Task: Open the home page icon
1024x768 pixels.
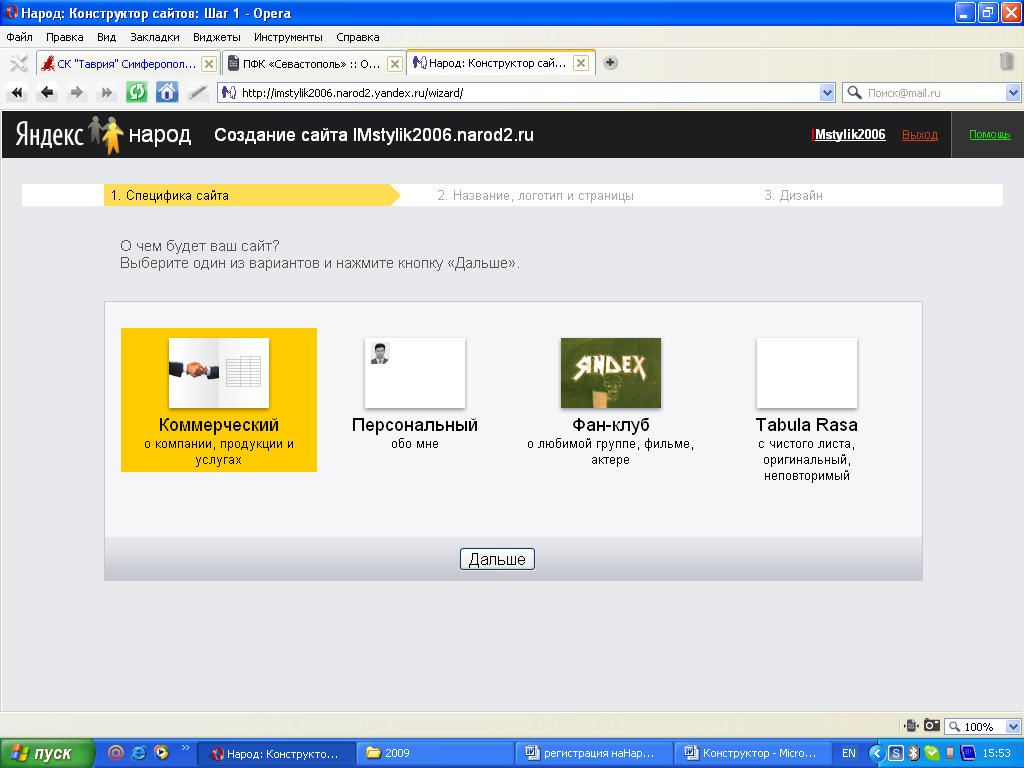Action: 167,92
